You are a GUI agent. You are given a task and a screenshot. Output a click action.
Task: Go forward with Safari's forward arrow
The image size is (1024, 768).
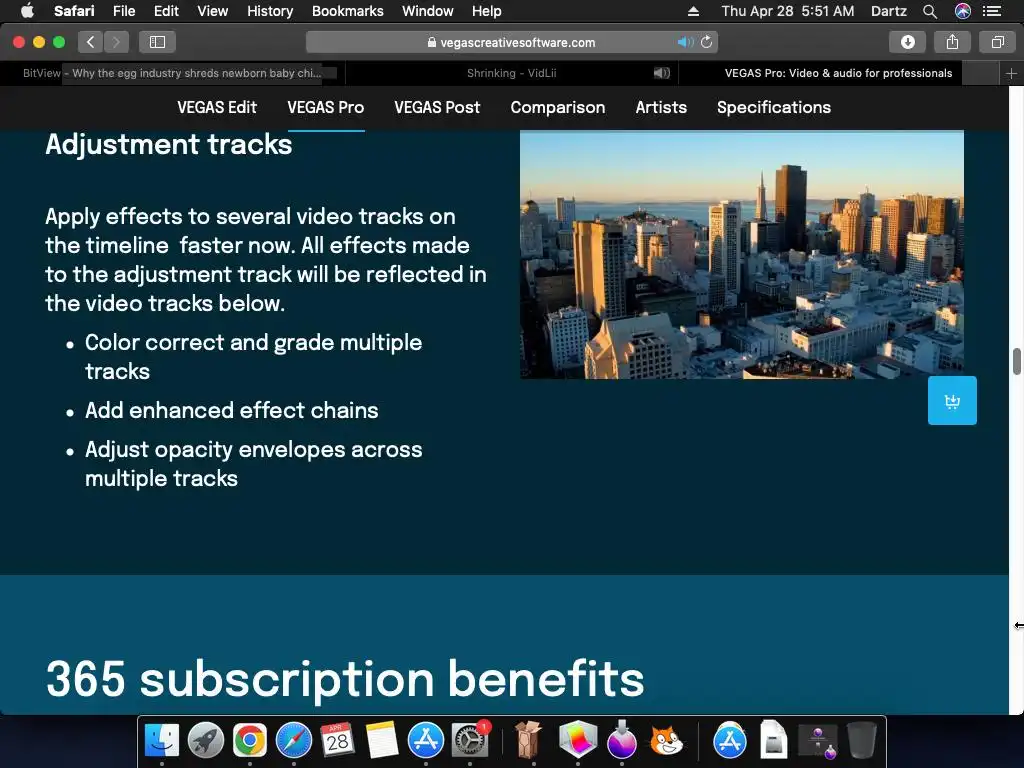pos(116,42)
